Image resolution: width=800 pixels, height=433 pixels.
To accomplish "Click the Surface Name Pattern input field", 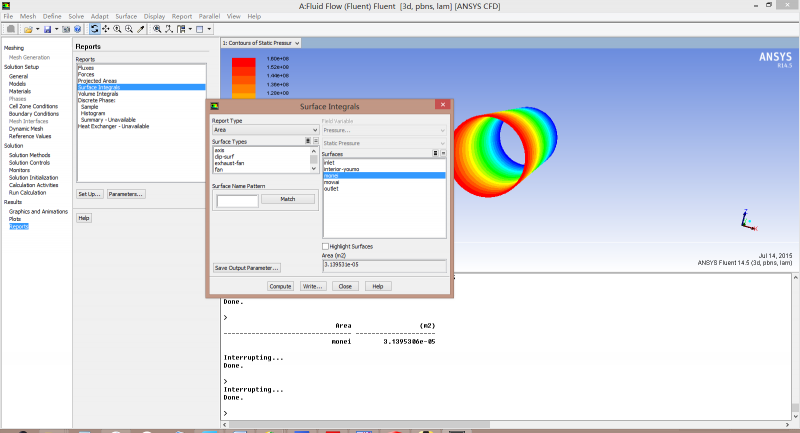I will (238, 201).
